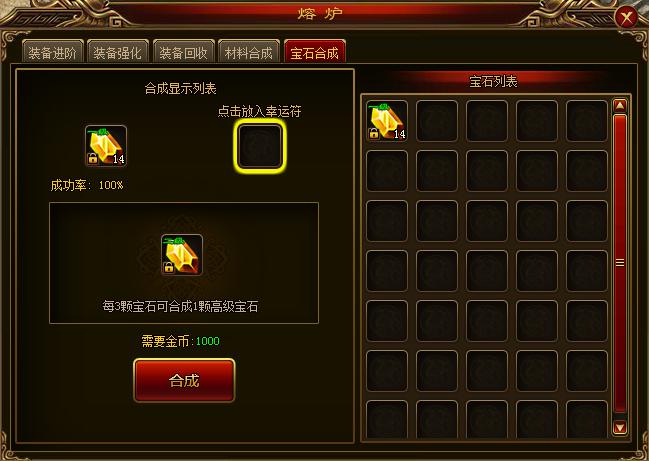Click the first empty slot in second row
Screen dimensions: 649x461
387,171
